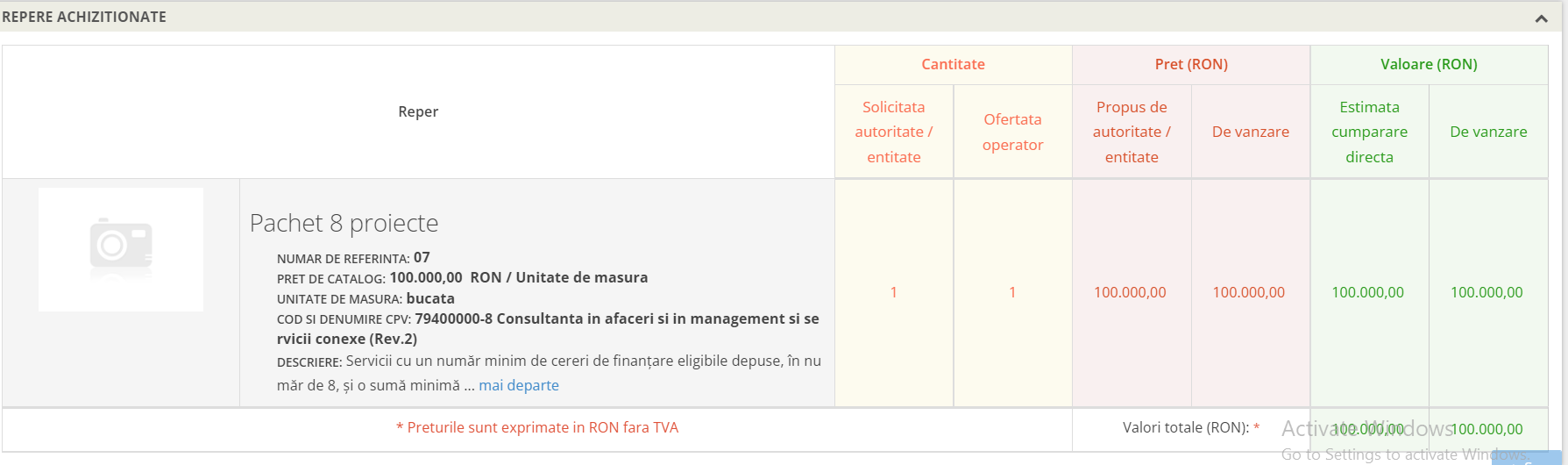Click the 'Ofertata operator' column header
The height and width of the screenshot is (465, 1568).
click(1012, 132)
